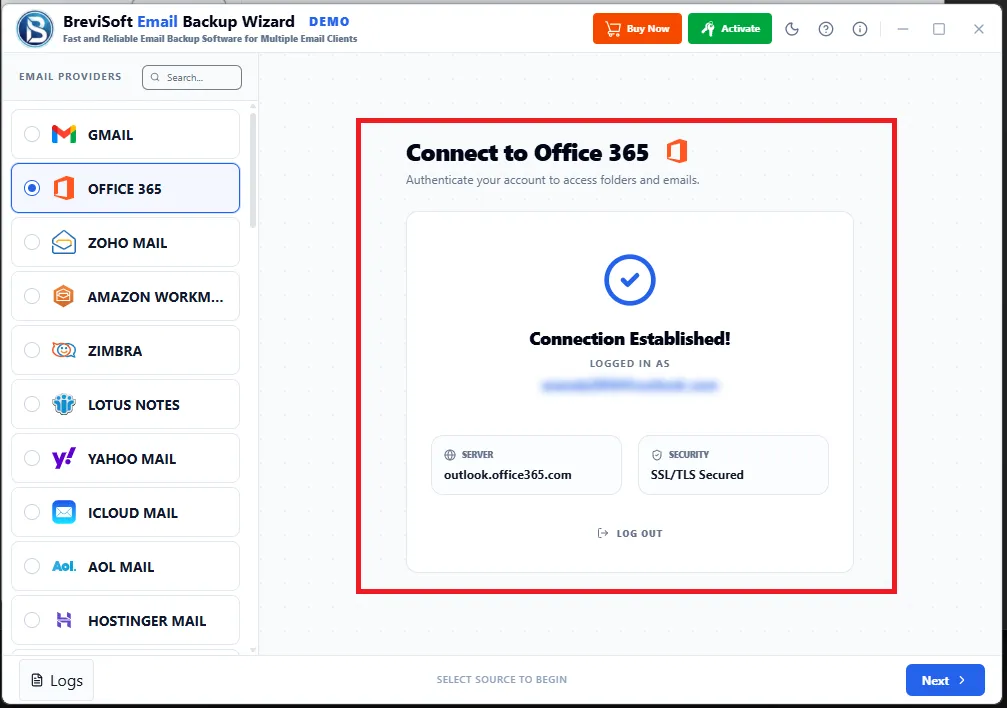Click scrollbar down arrow in provider list
Image resolution: width=1007 pixels, height=708 pixels.
click(253, 650)
